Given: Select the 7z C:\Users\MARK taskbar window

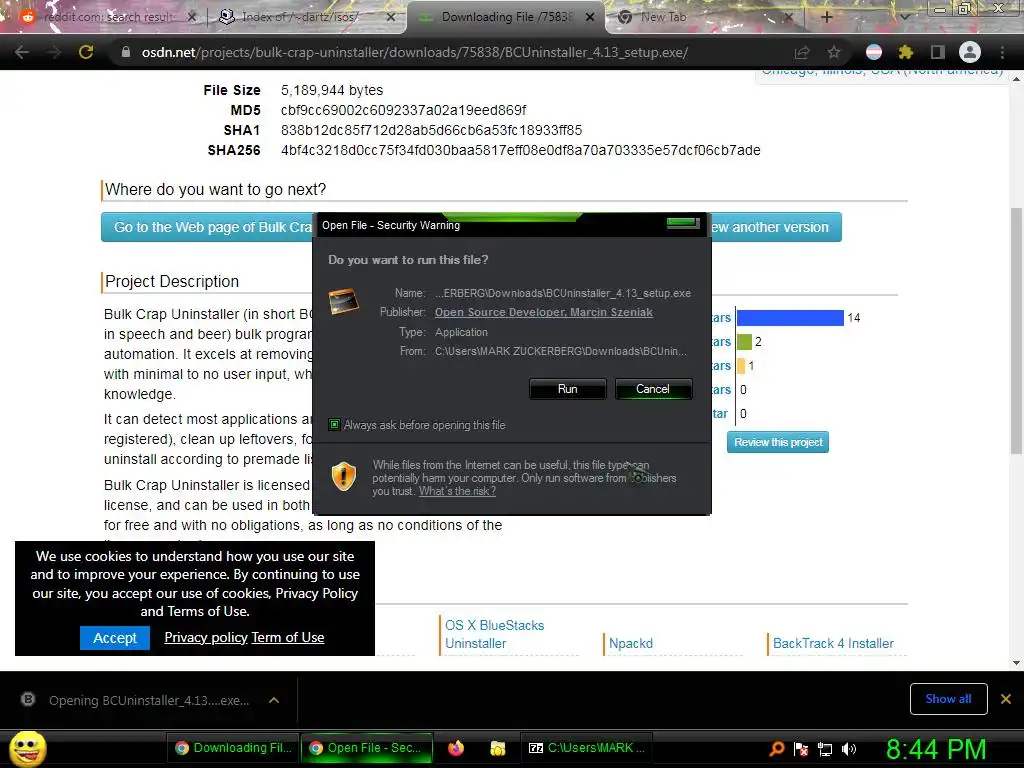Looking at the screenshot, I should point(586,748).
